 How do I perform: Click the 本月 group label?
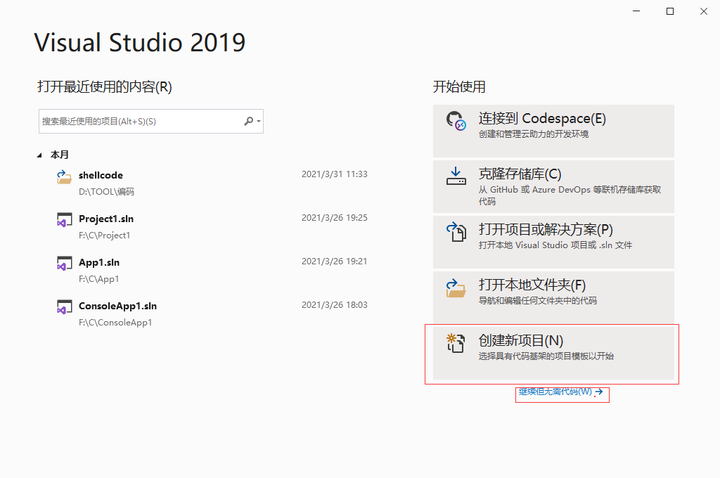(60, 155)
